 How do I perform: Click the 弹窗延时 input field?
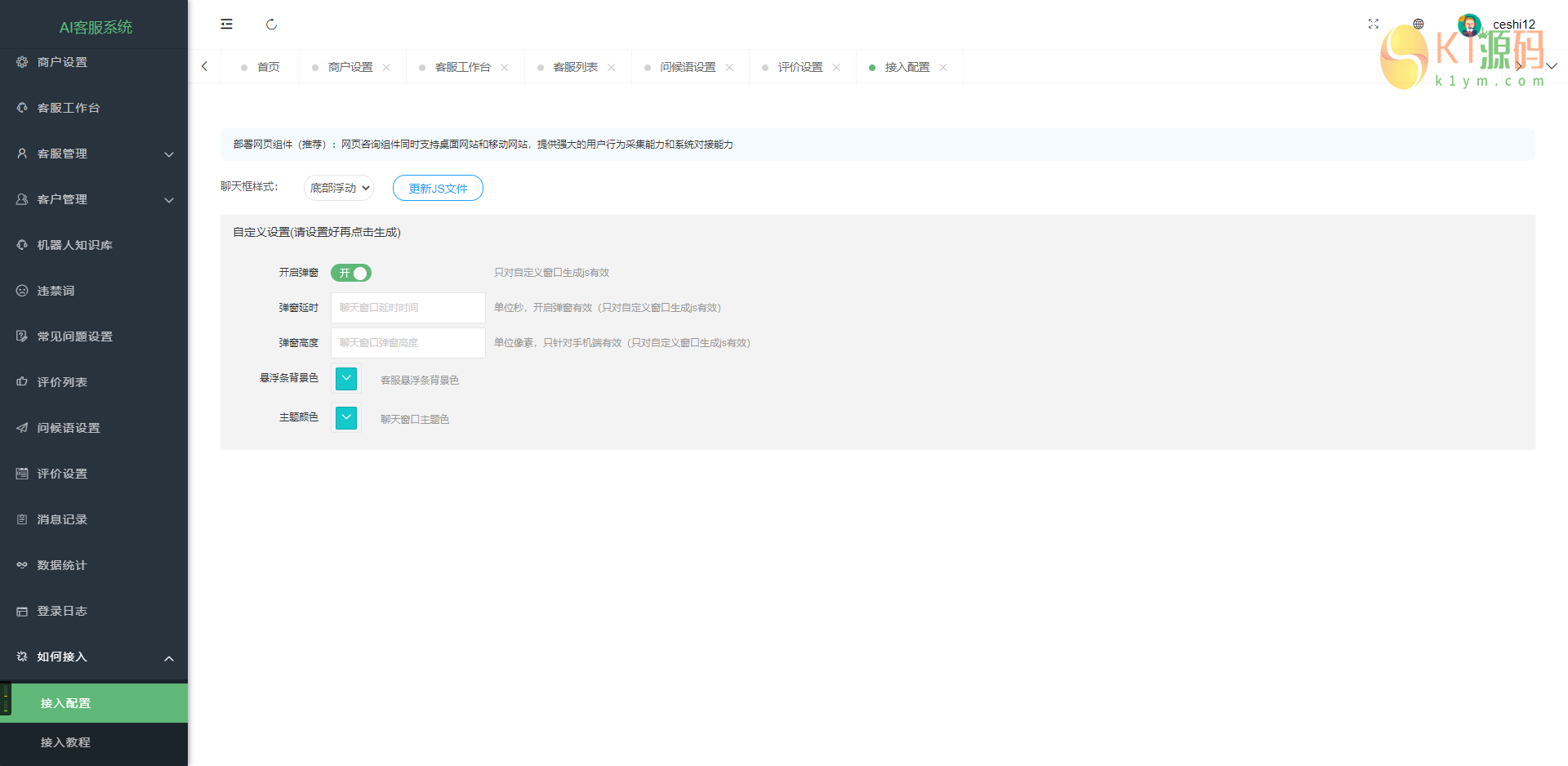pos(408,308)
